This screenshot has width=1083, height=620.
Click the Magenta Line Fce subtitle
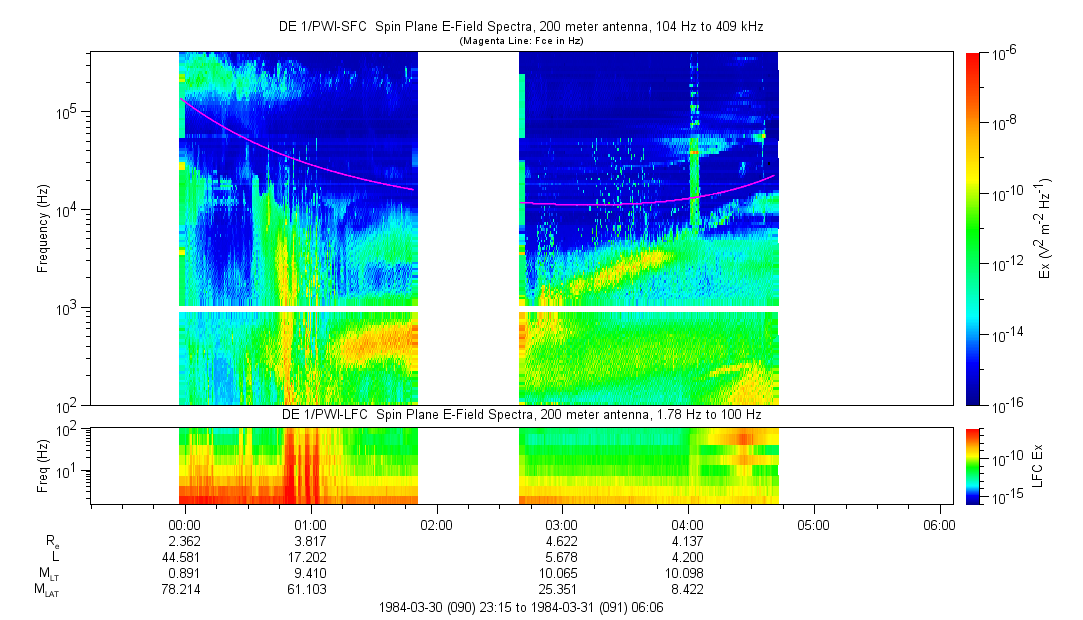(x=520, y=41)
